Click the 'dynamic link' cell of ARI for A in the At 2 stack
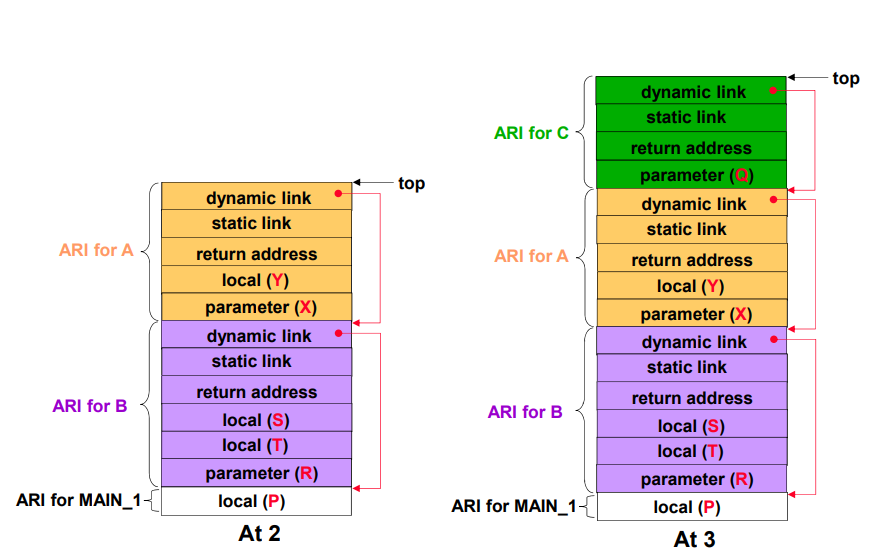The image size is (869, 557). pos(257,196)
